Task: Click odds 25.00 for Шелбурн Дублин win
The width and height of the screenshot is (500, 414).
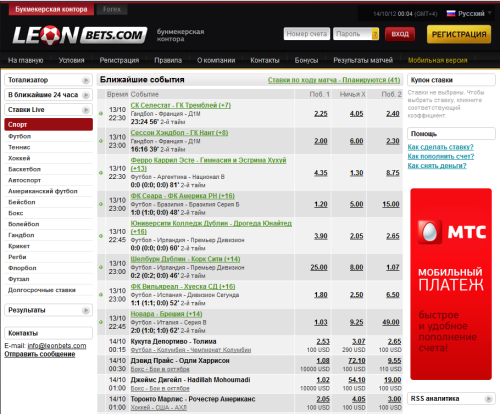Action: pyautogui.click(x=319, y=267)
